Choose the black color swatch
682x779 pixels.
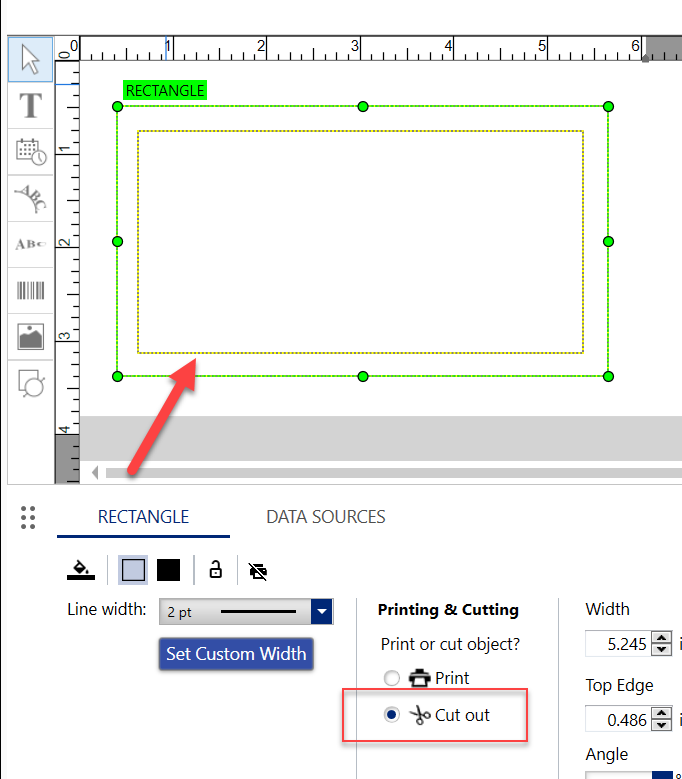pyautogui.click(x=168, y=570)
